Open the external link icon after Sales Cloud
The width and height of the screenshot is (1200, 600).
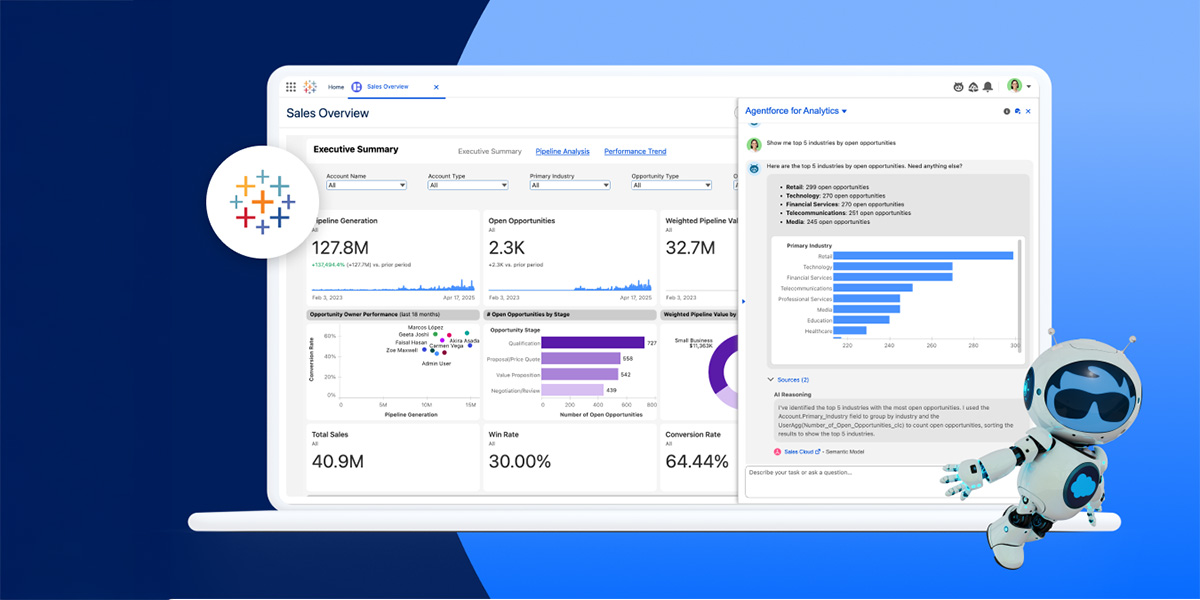tap(818, 452)
